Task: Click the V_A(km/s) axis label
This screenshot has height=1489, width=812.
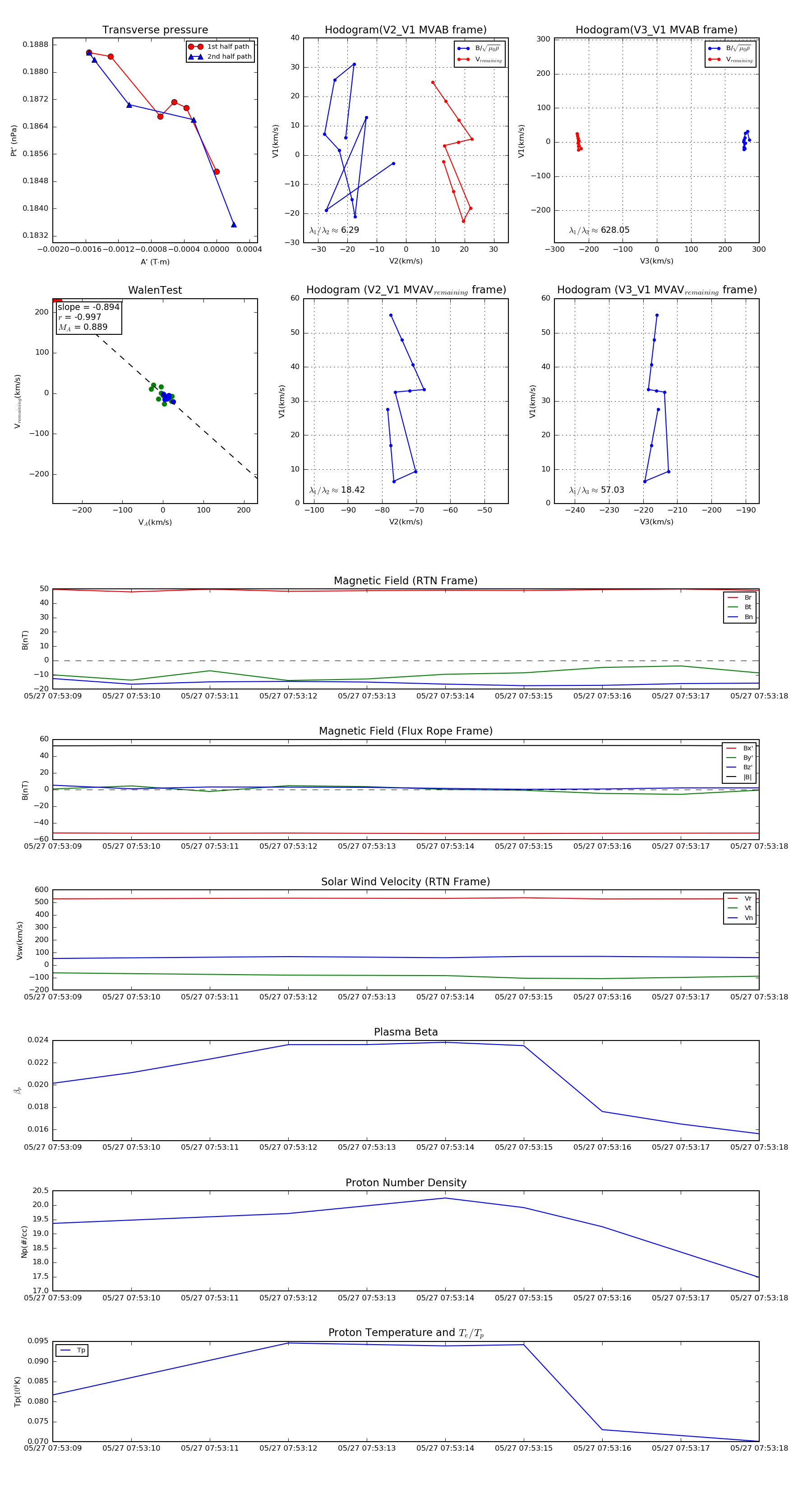Action: coord(155,523)
